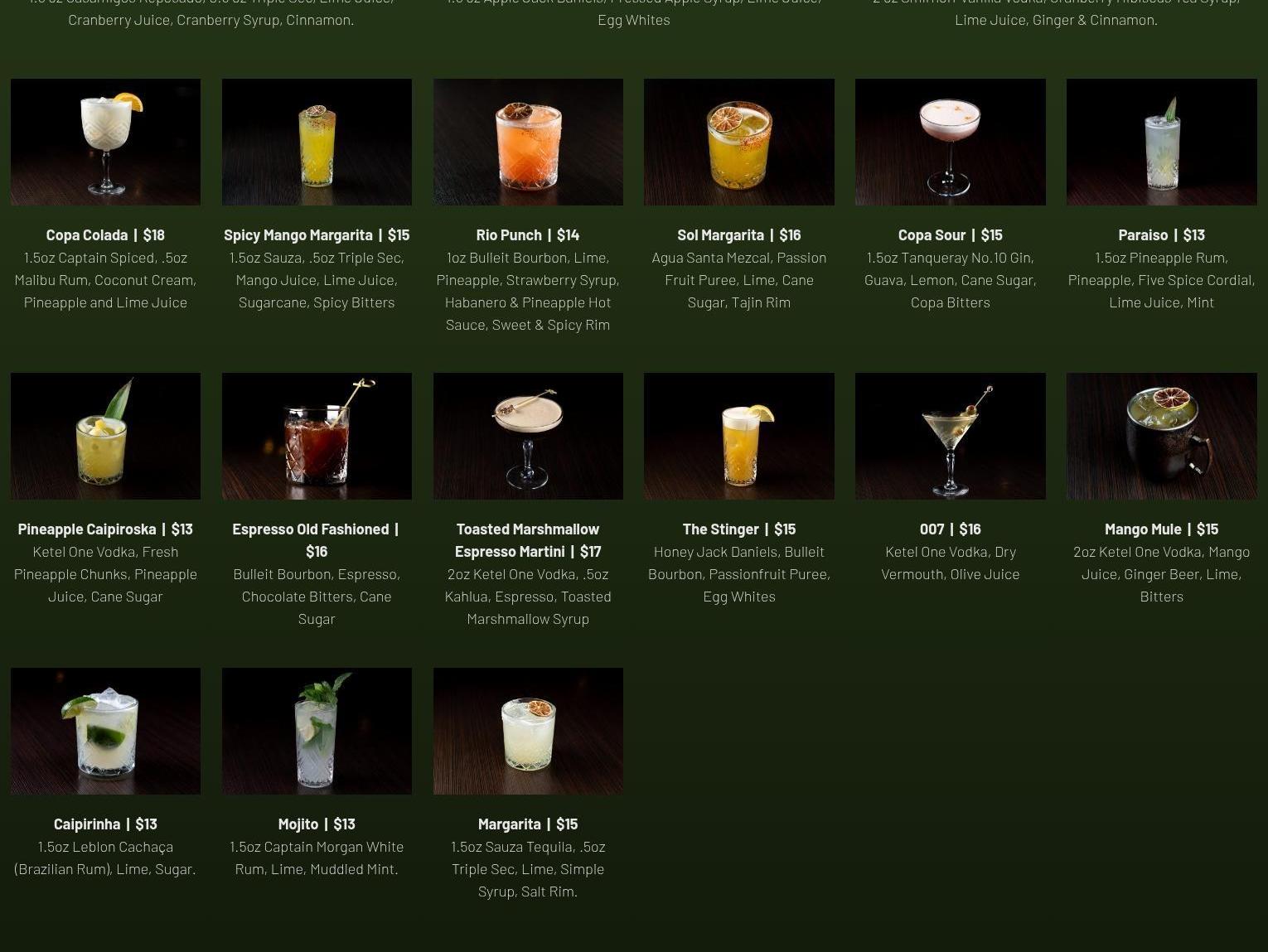Click the Copa Colada cocktail photo
The image size is (1268, 952).
[105, 142]
